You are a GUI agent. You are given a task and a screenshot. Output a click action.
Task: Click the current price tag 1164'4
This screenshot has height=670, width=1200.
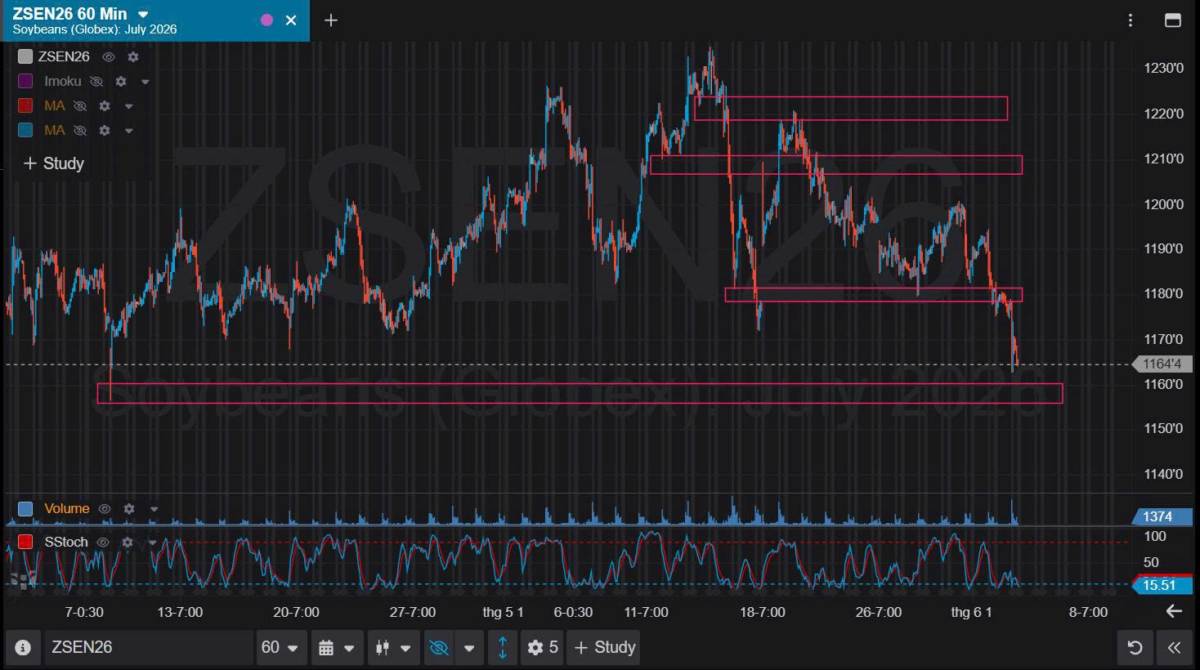point(1160,364)
